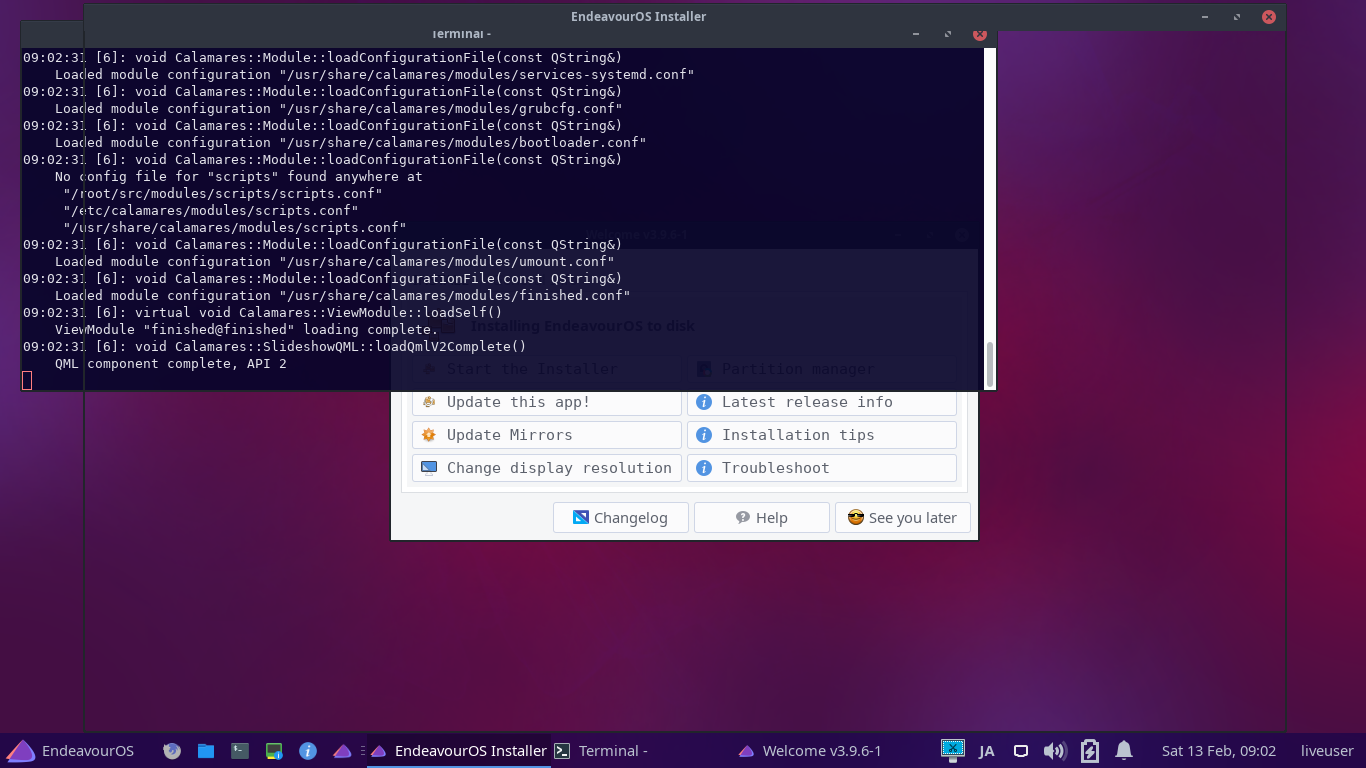Screen dimensions: 1366x768
Task: Click the purple EndeavourOS launcher icon
Action: (x=342, y=751)
